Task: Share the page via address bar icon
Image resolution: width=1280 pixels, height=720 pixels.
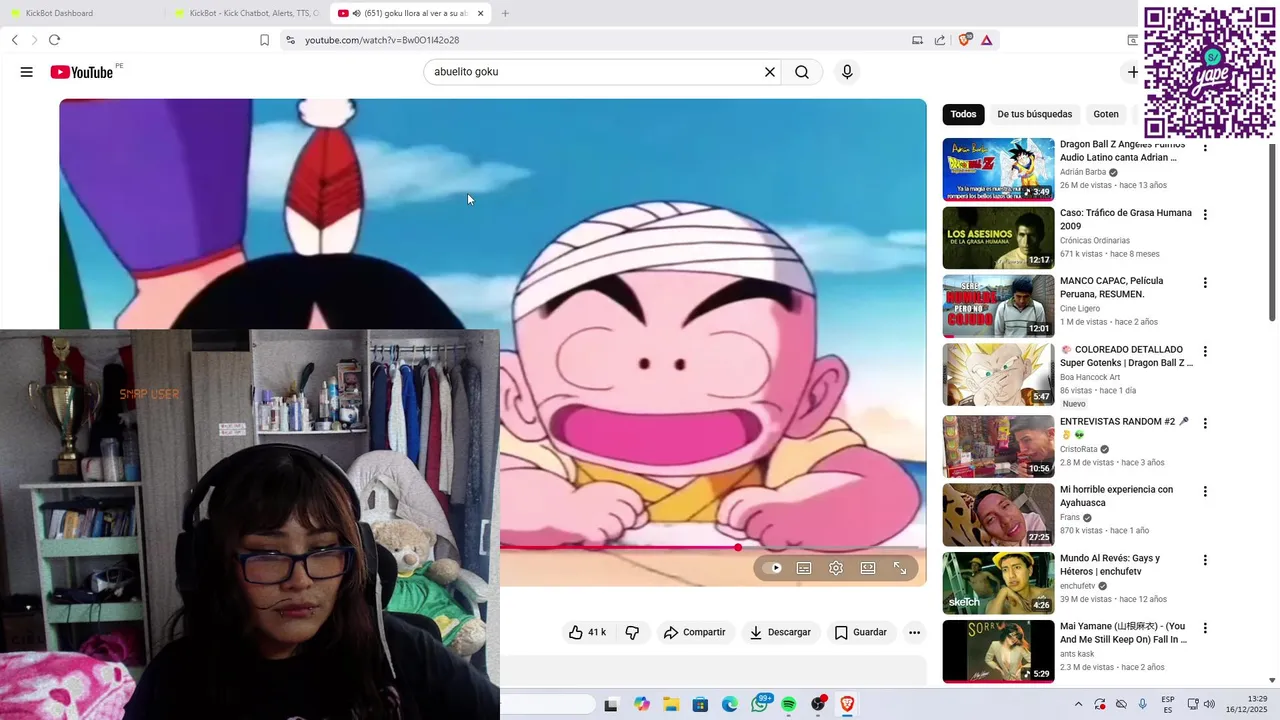Action: click(940, 40)
